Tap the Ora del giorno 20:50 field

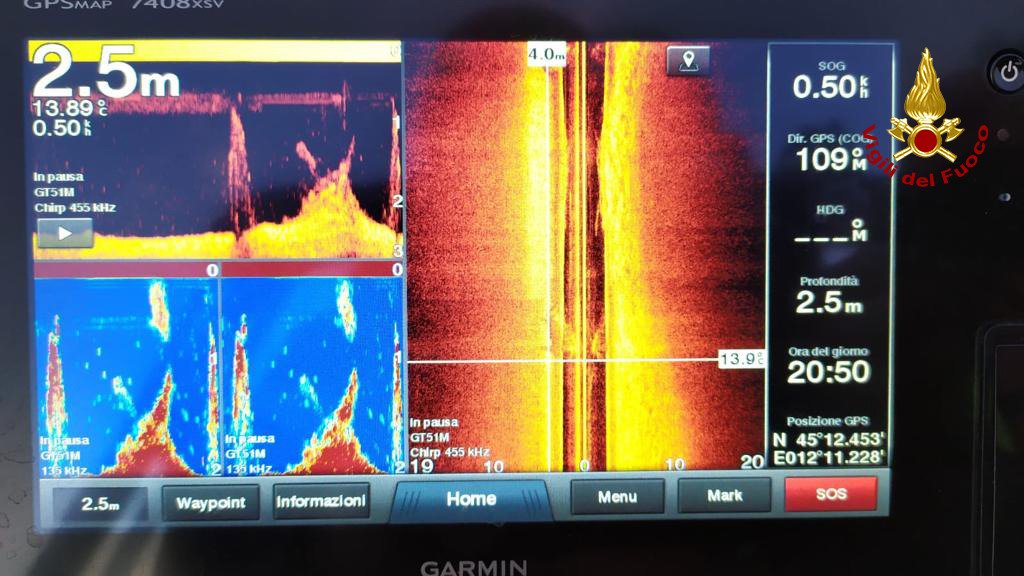829,366
